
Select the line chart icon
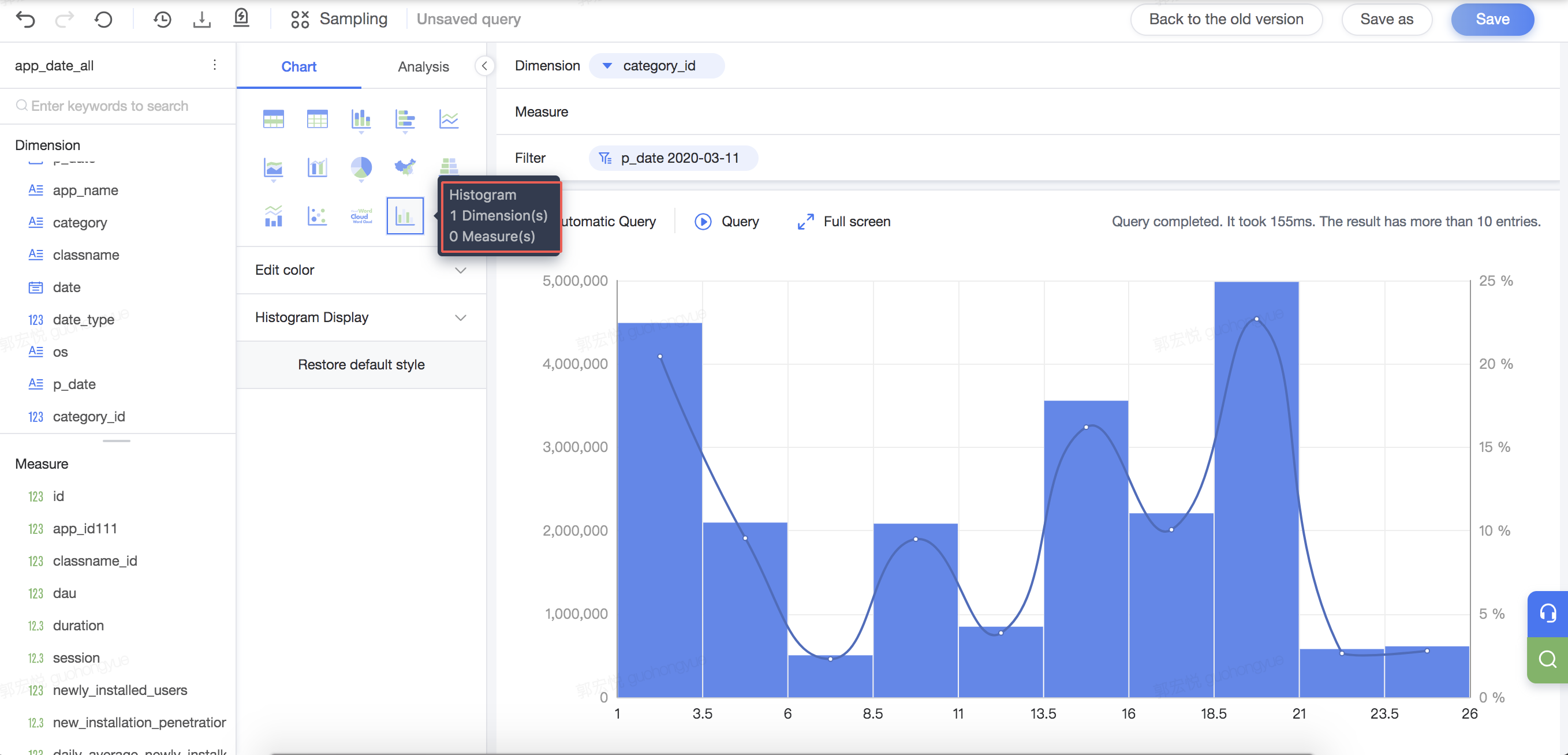click(x=449, y=119)
